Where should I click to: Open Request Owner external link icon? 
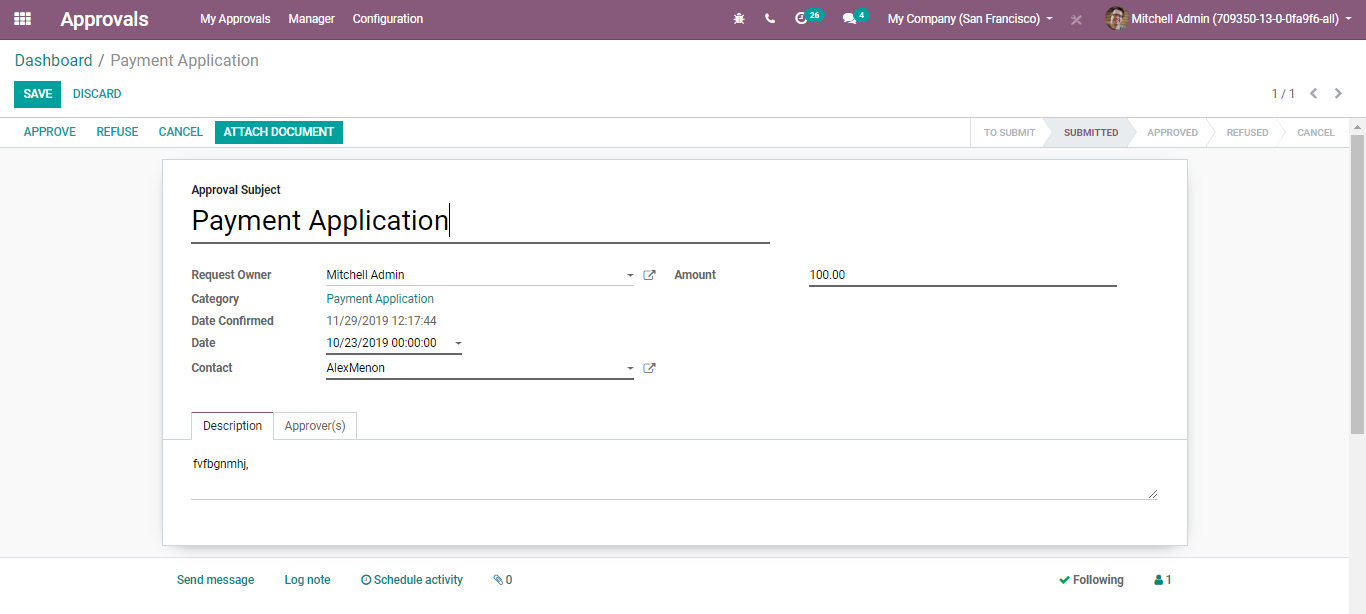[x=649, y=275]
